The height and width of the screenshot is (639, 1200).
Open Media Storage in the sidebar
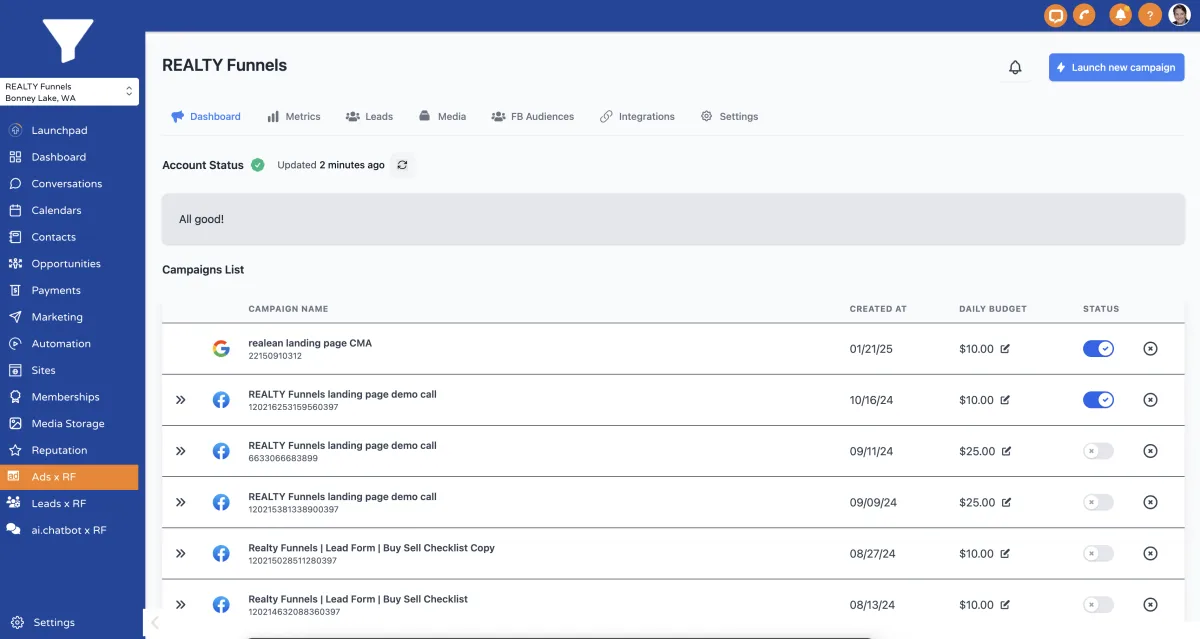69,424
